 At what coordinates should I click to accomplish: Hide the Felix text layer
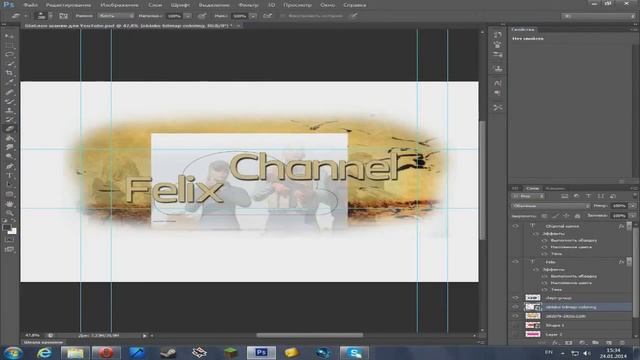pyautogui.click(x=516, y=262)
